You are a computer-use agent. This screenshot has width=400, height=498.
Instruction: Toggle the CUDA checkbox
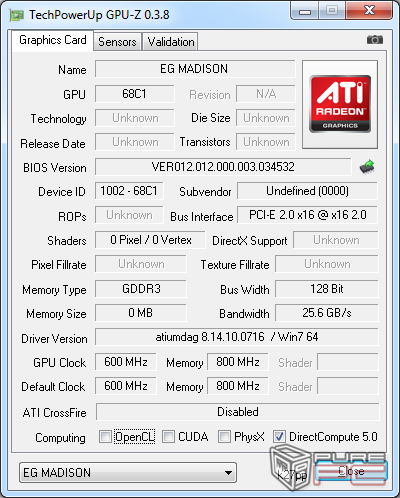pos(168,436)
